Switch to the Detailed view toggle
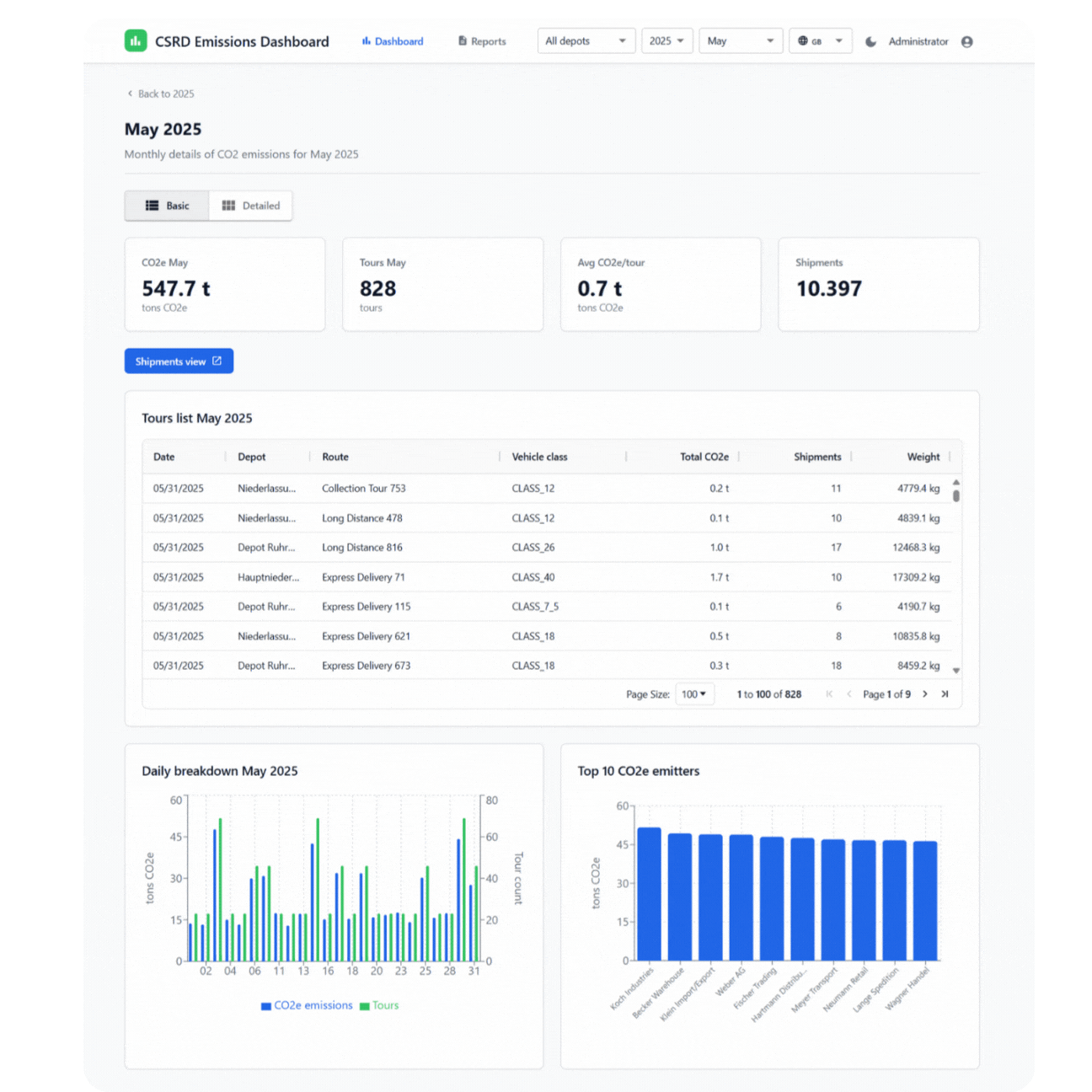Image resolution: width=1092 pixels, height=1092 pixels. [x=251, y=206]
